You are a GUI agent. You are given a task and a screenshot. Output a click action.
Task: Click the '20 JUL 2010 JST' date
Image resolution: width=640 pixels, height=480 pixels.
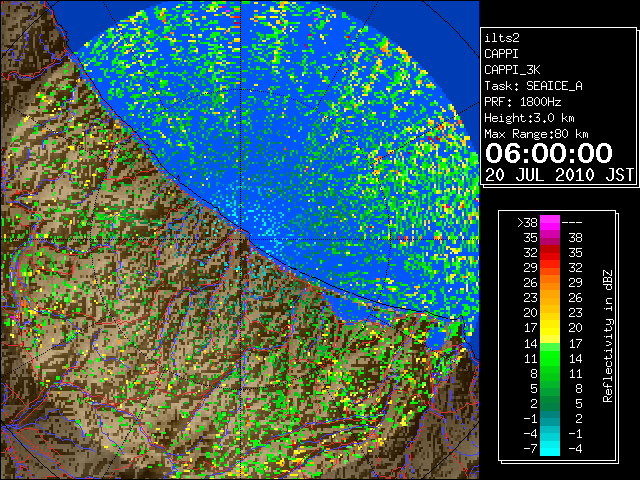pyautogui.click(x=559, y=175)
